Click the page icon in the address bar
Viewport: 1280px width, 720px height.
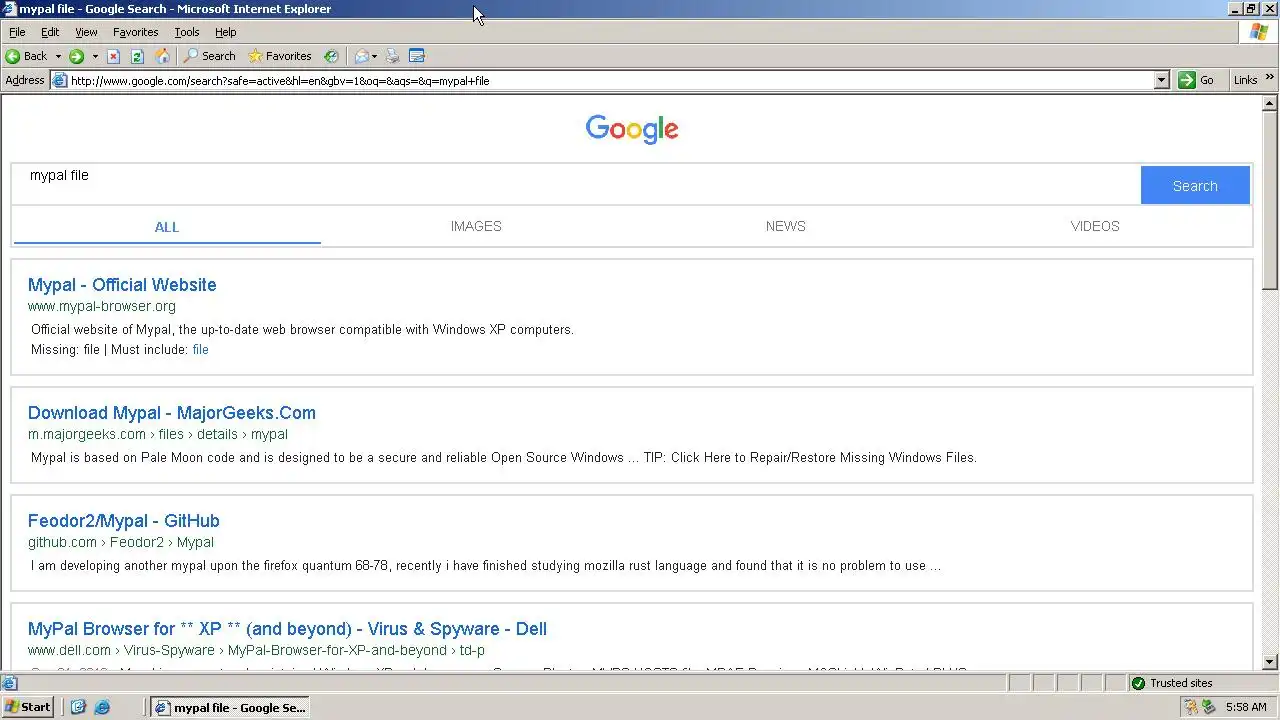click(60, 81)
